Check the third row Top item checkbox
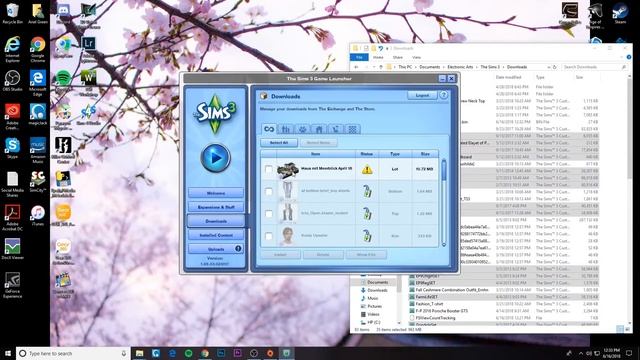 (x=269, y=214)
